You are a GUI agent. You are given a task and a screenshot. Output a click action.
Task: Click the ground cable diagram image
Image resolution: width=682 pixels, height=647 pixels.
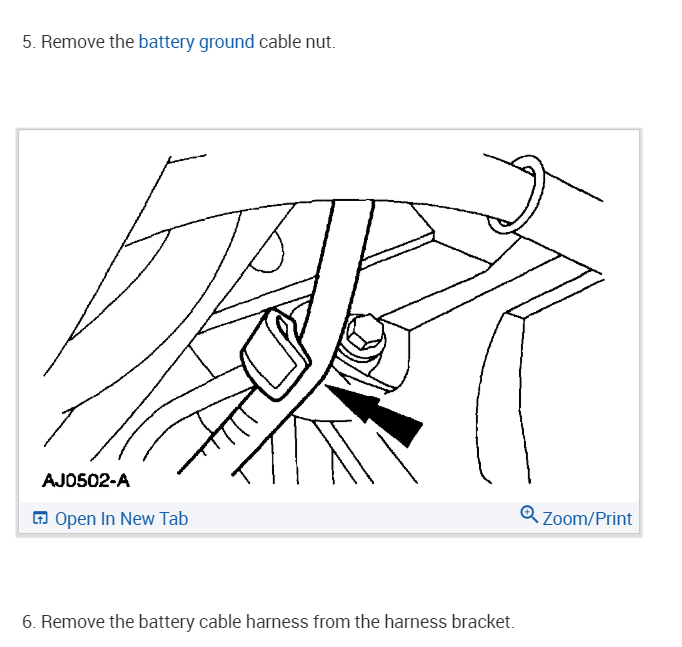click(329, 316)
